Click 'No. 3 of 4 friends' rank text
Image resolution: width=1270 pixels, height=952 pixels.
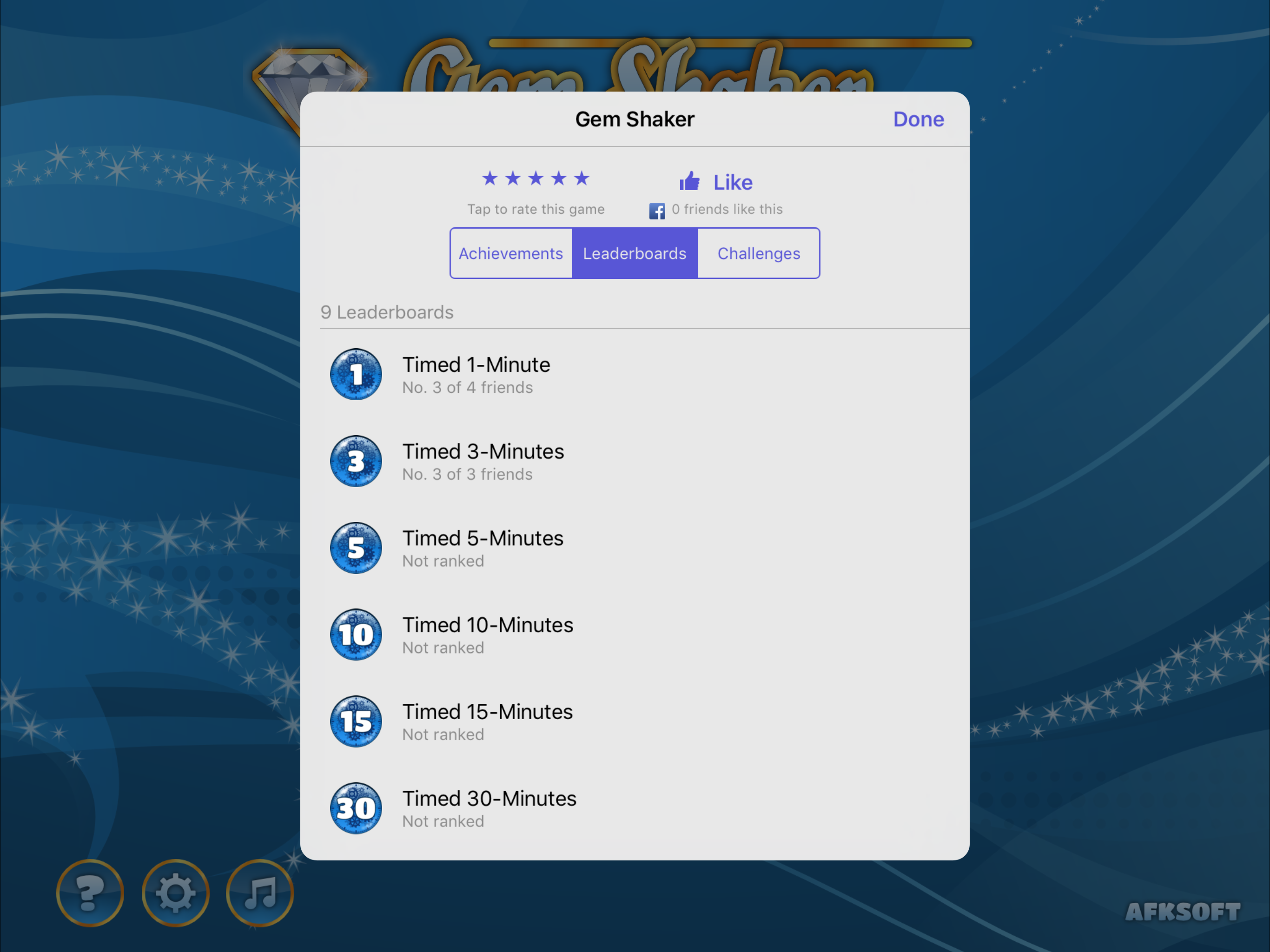click(x=467, y=388)
